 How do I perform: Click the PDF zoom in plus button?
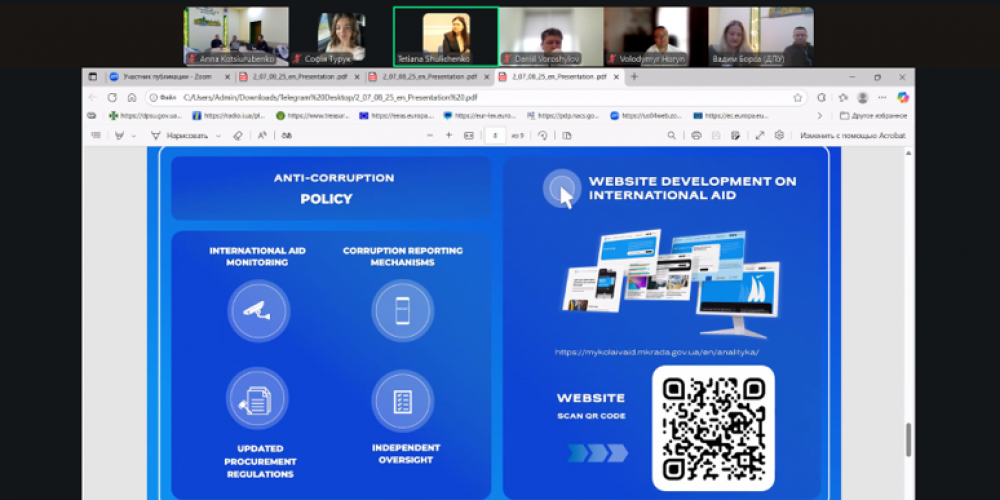pos(449,135)
